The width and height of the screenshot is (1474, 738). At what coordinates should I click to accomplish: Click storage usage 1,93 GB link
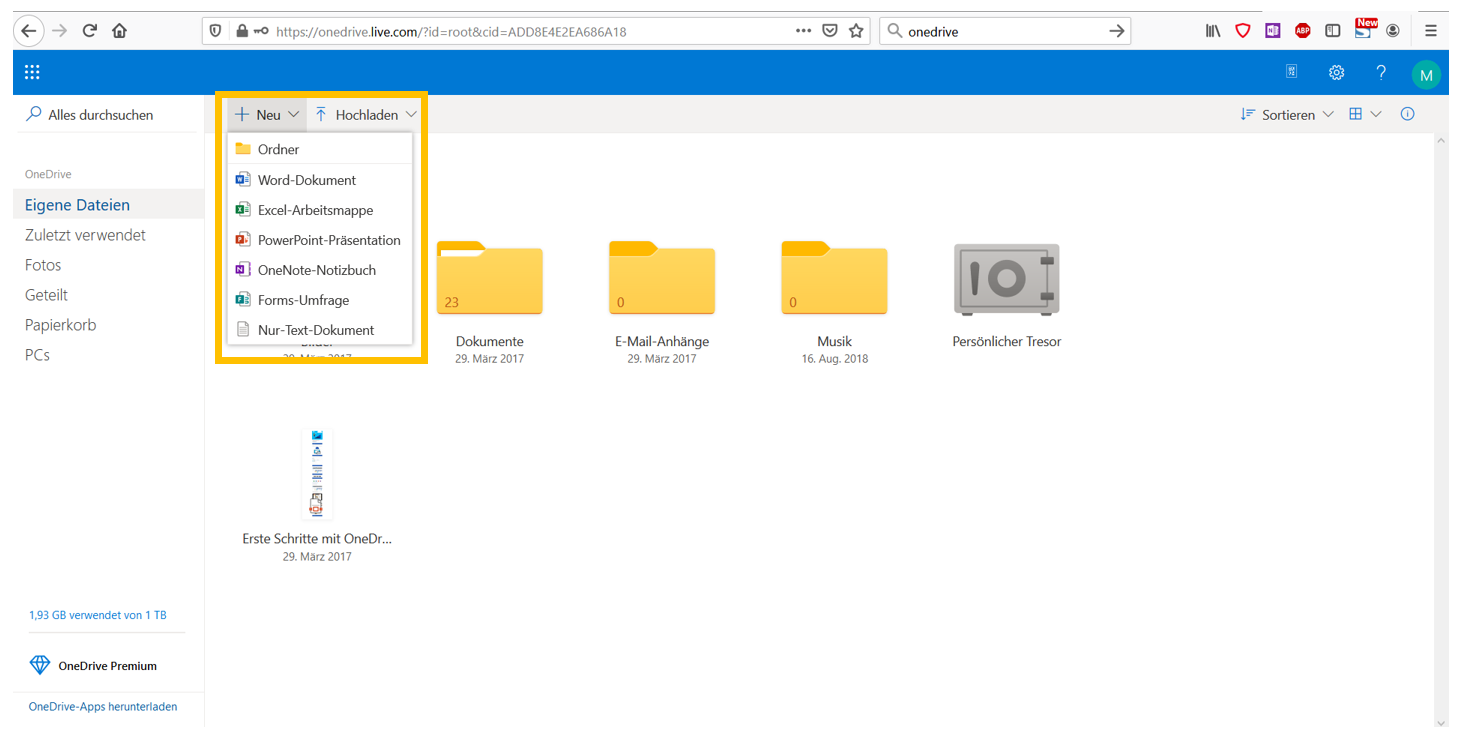point(98,615)
